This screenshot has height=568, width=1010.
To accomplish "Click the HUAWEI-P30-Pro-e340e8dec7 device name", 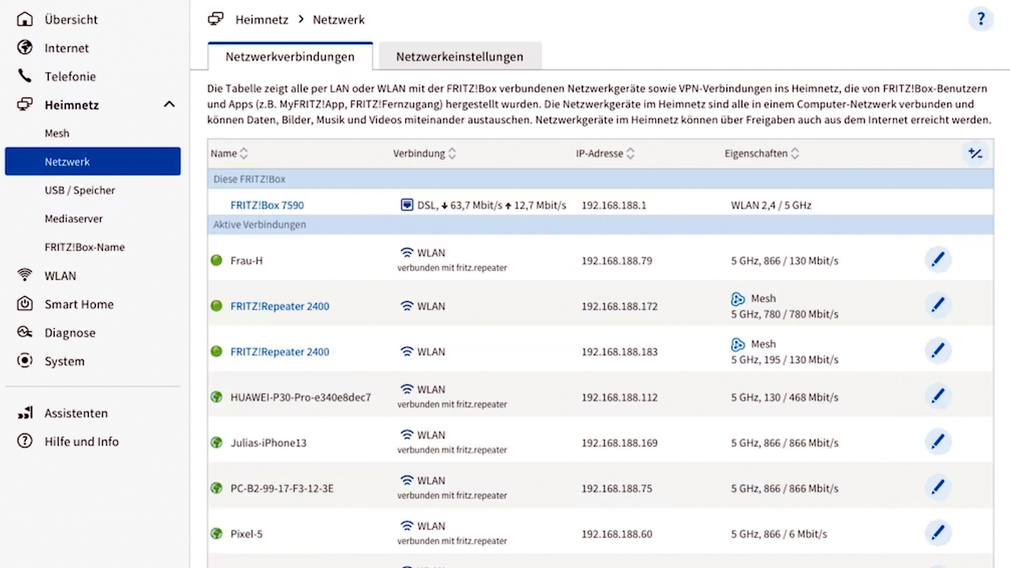I will click(x=301, y=397).
